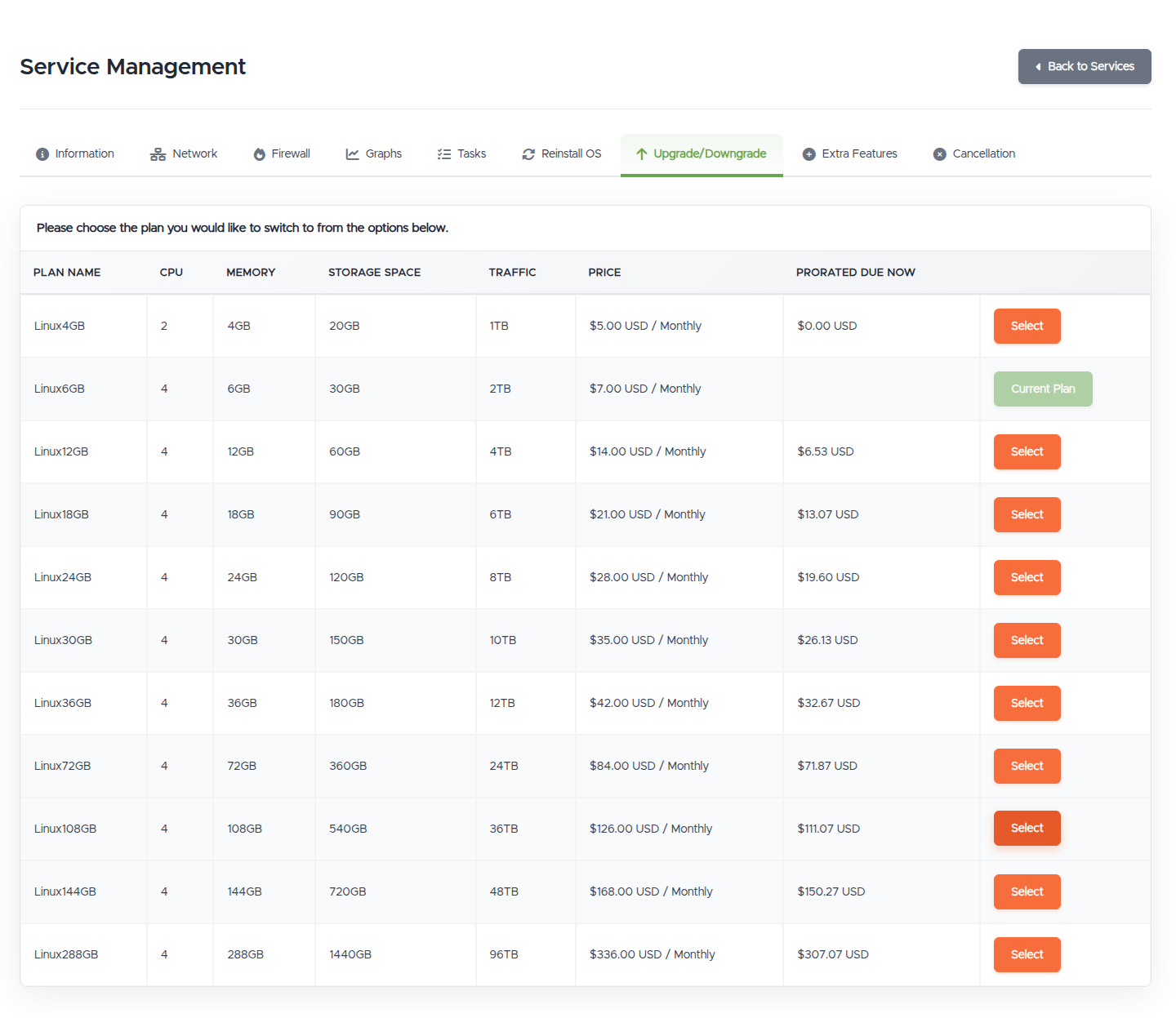
Task: Choose Select for the Linux18GB plan
Action: (1027, 515)
